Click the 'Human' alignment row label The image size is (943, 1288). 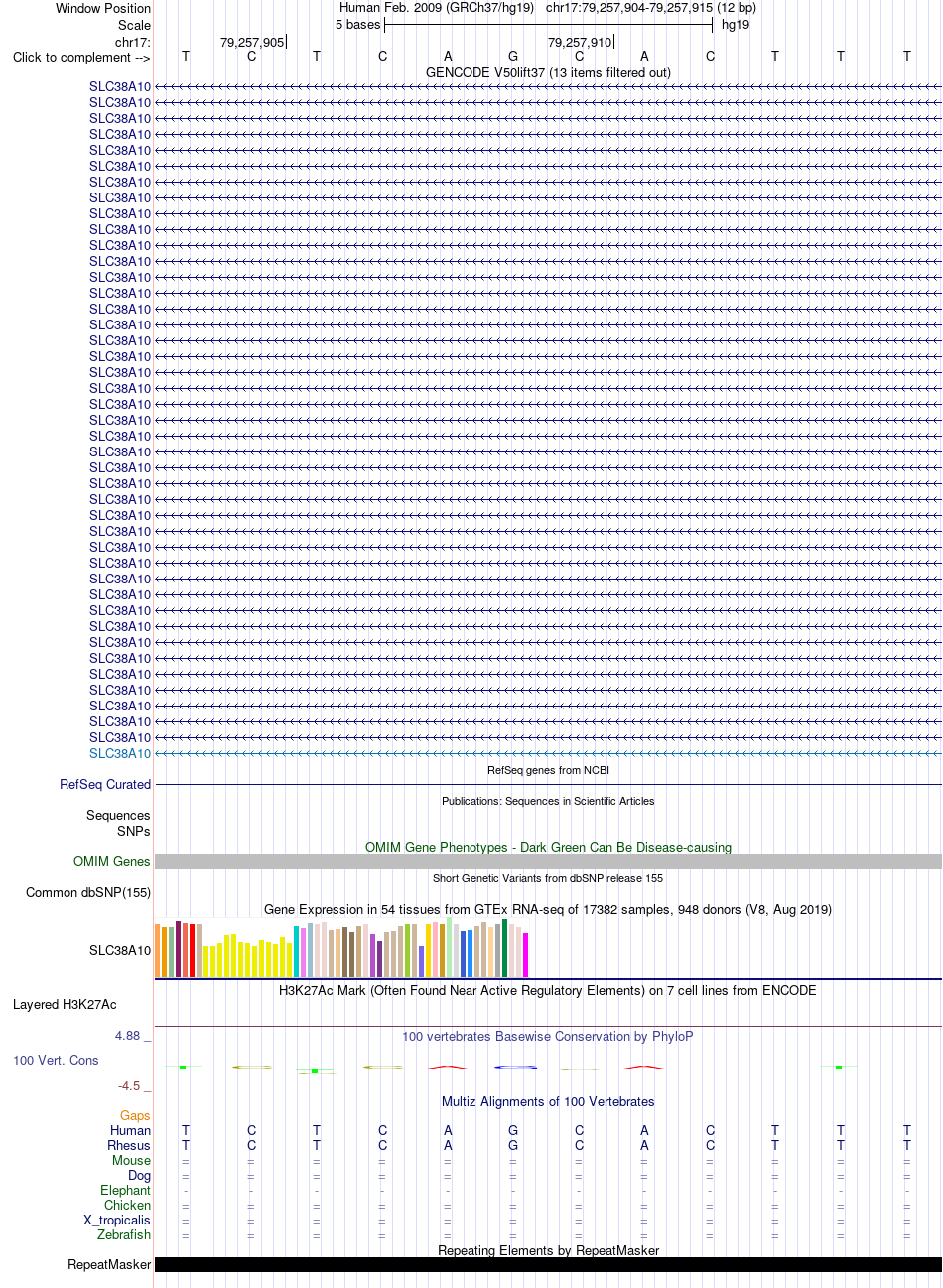pyautogui.click(x=131, y=1130)
